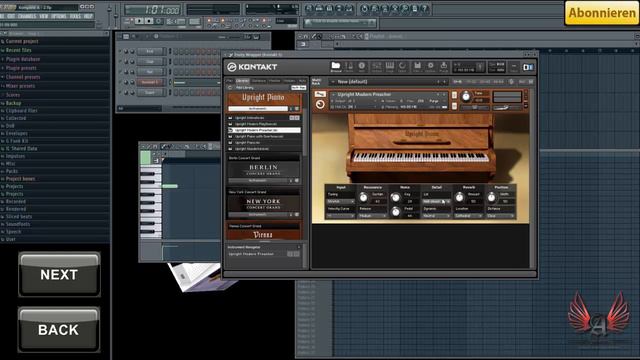
Task: Open Dynamic Neutral dropdown
Action: [x=436, y=216]
